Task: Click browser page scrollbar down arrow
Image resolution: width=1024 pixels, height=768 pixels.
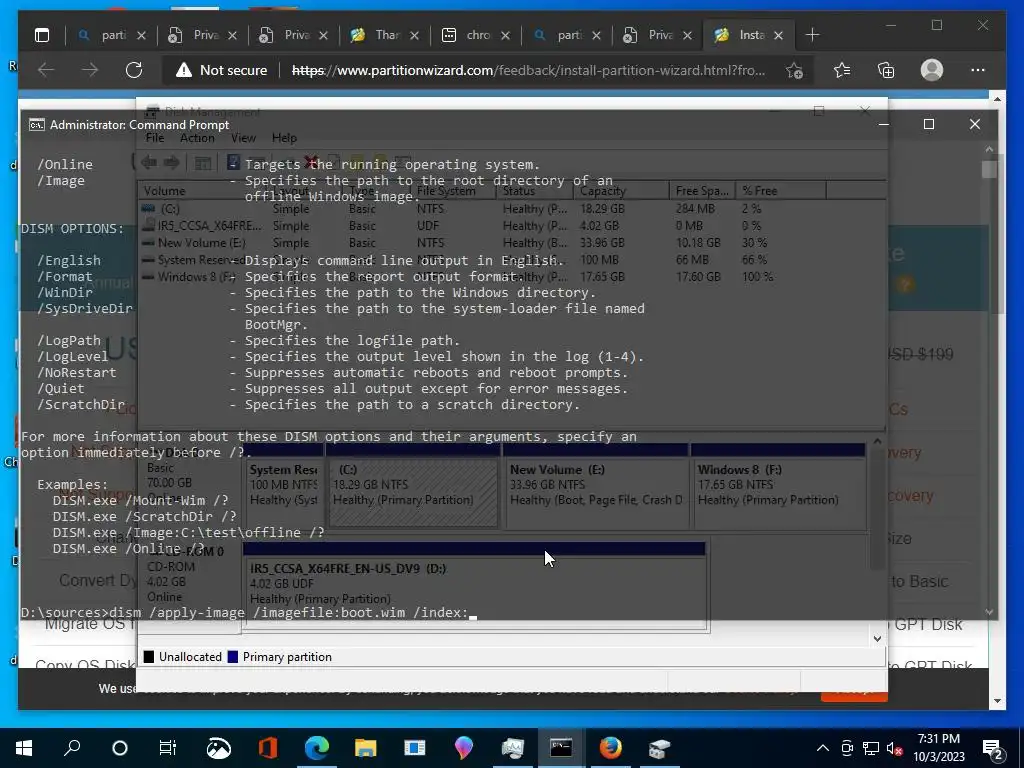Action: pos(997,701)
